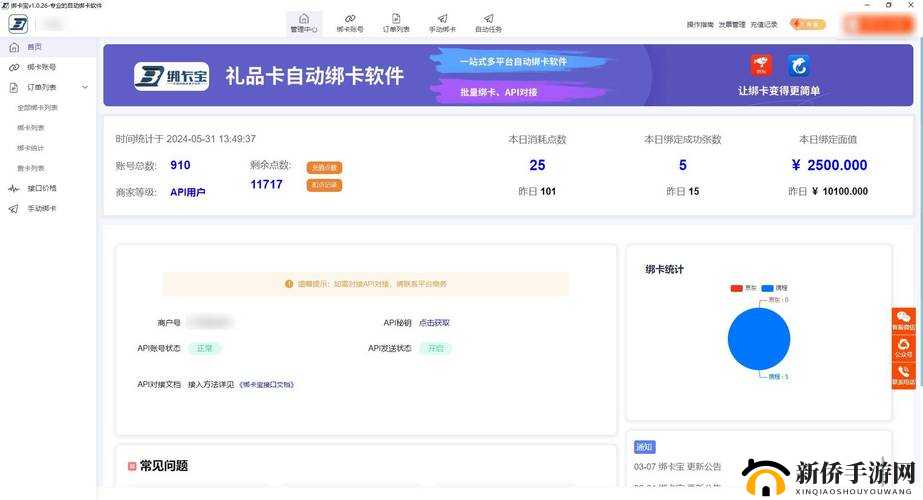Image resolution: width=923 pixels, height=500 pixels.
Task: Open the 公众号 floating button
Action: pyautogui.click(x=904, y=348)
